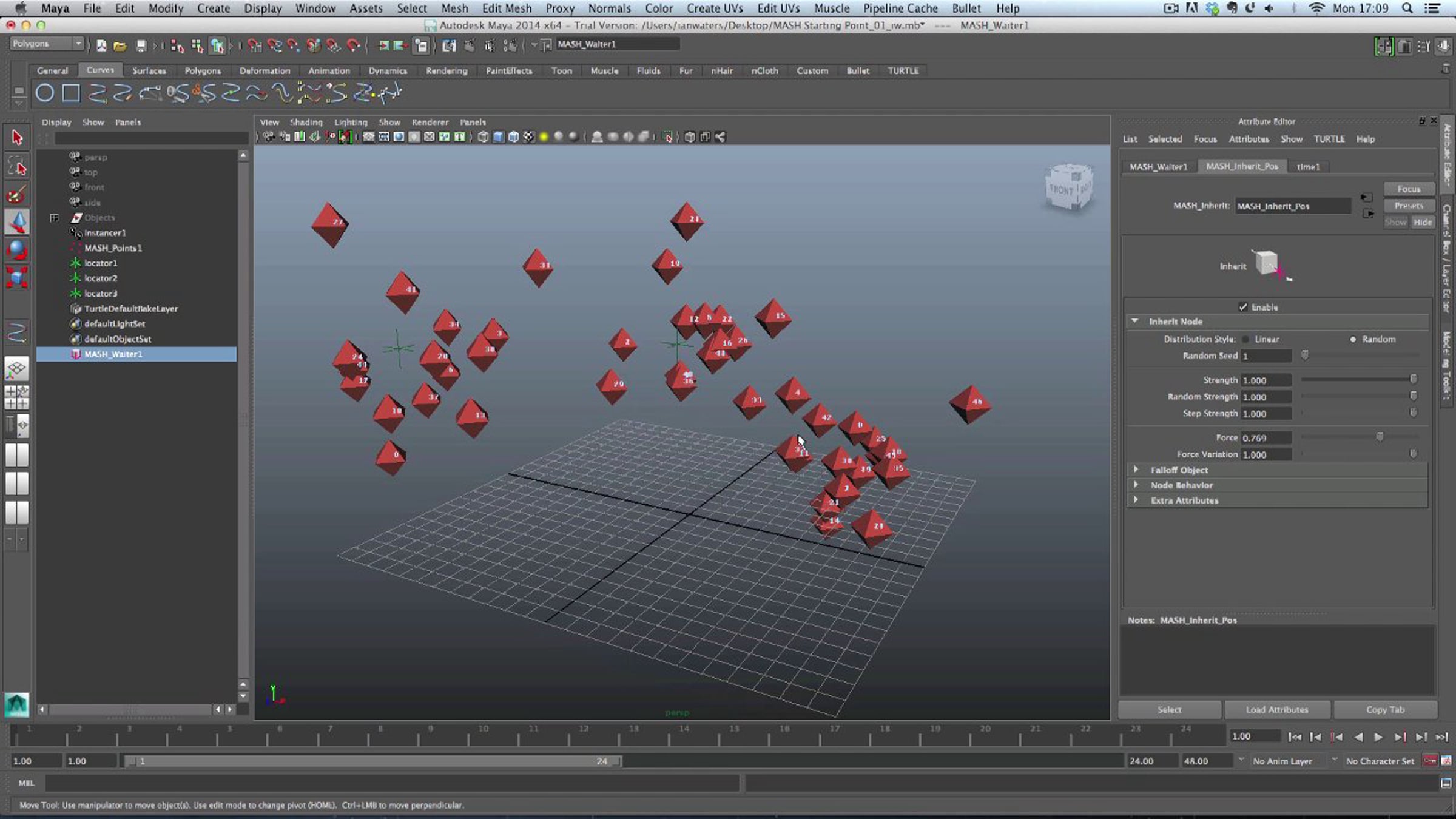Select MASH_Points1 in the outliner
The width and height of the screenshot is (1456, 819).
coord(113,248)
